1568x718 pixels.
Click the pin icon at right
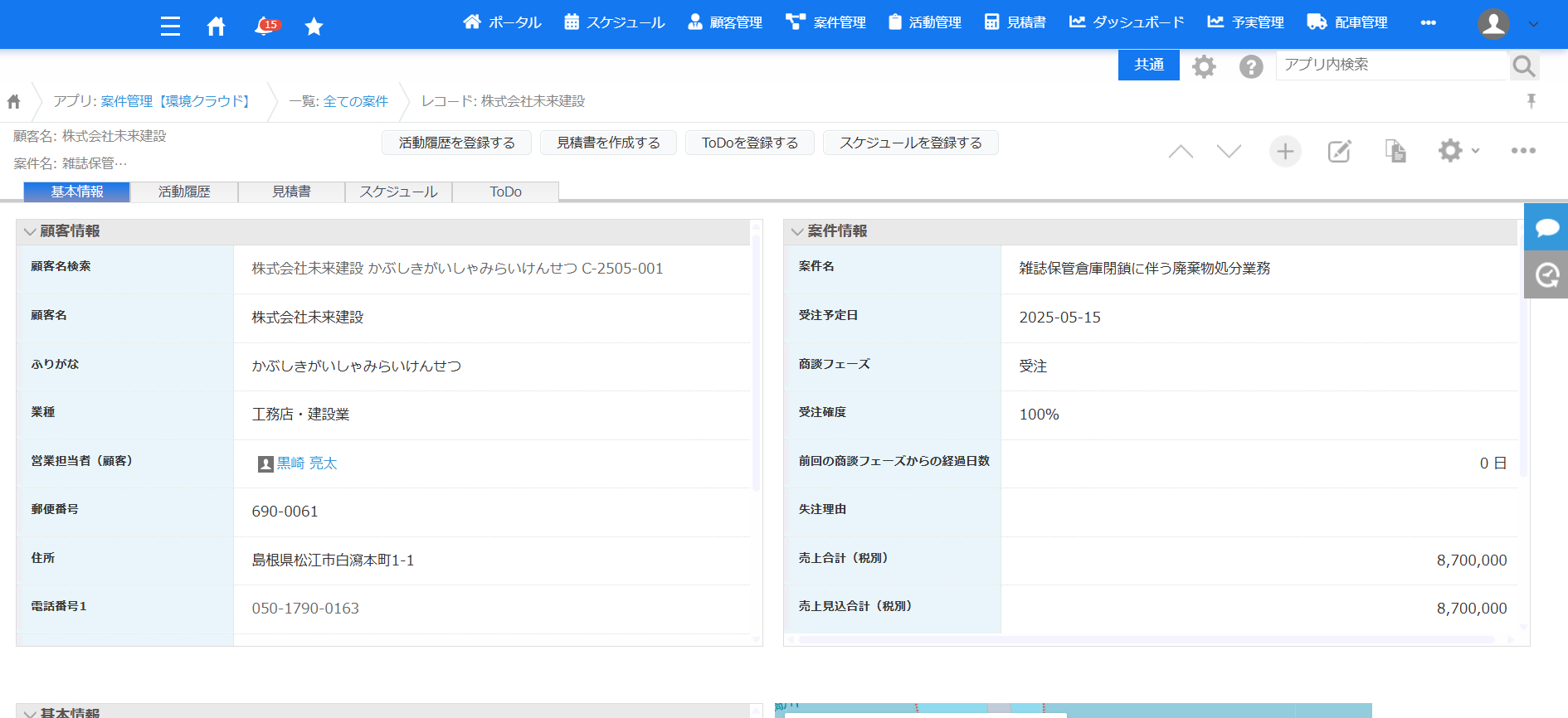(x=1531, y=101)
